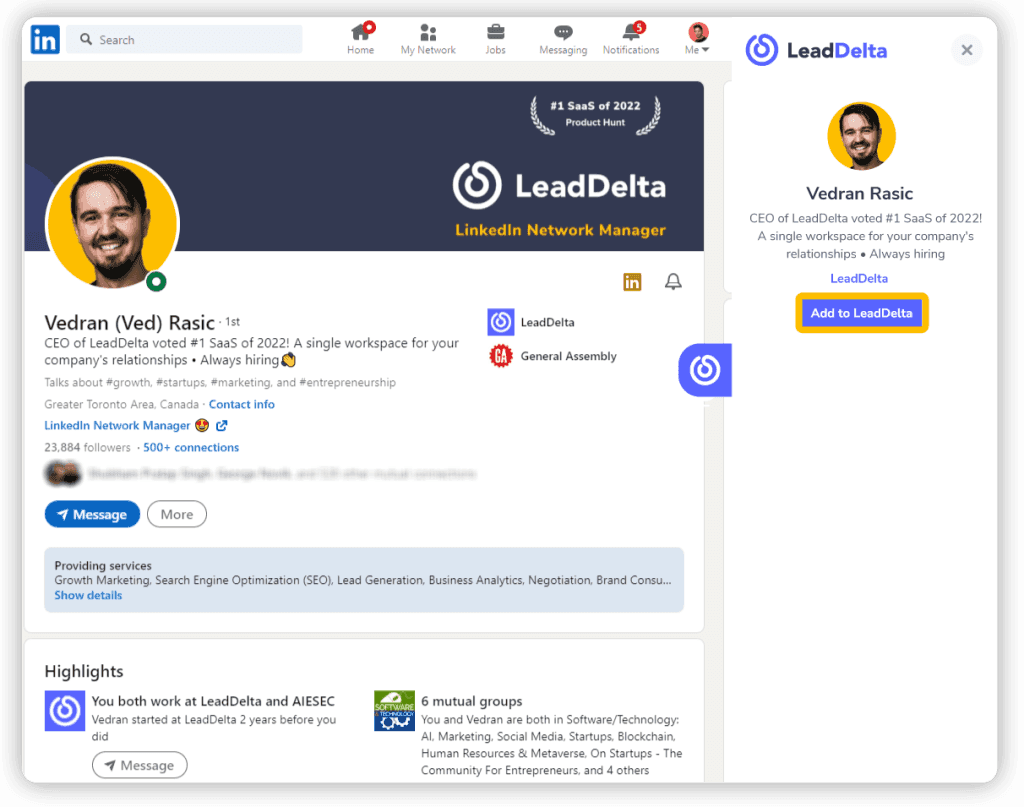Viewport: 1024px width, 807px height.
Task: Open the LeadDelta company link in the sidebar
Action: click(x=859, y=278)
